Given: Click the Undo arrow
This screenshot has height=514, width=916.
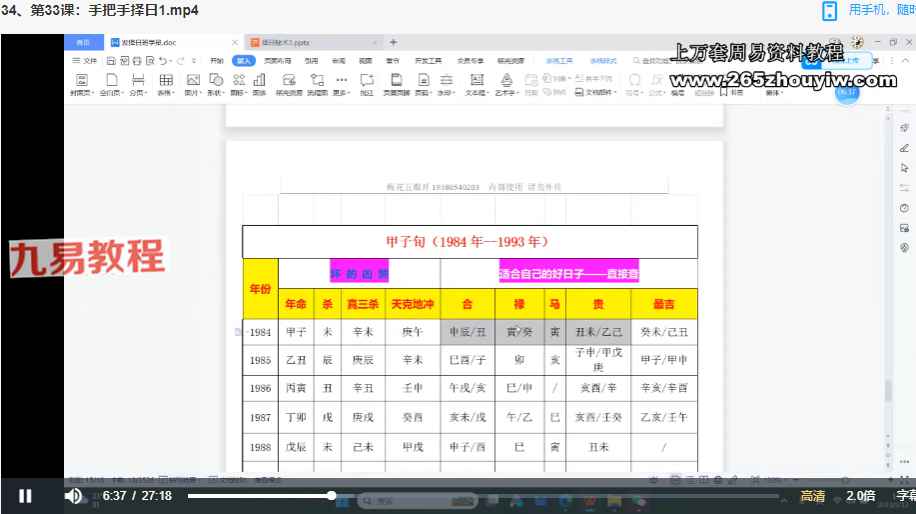Looking at the screenshot, I should pyautogui.click(x=163, y=61).
